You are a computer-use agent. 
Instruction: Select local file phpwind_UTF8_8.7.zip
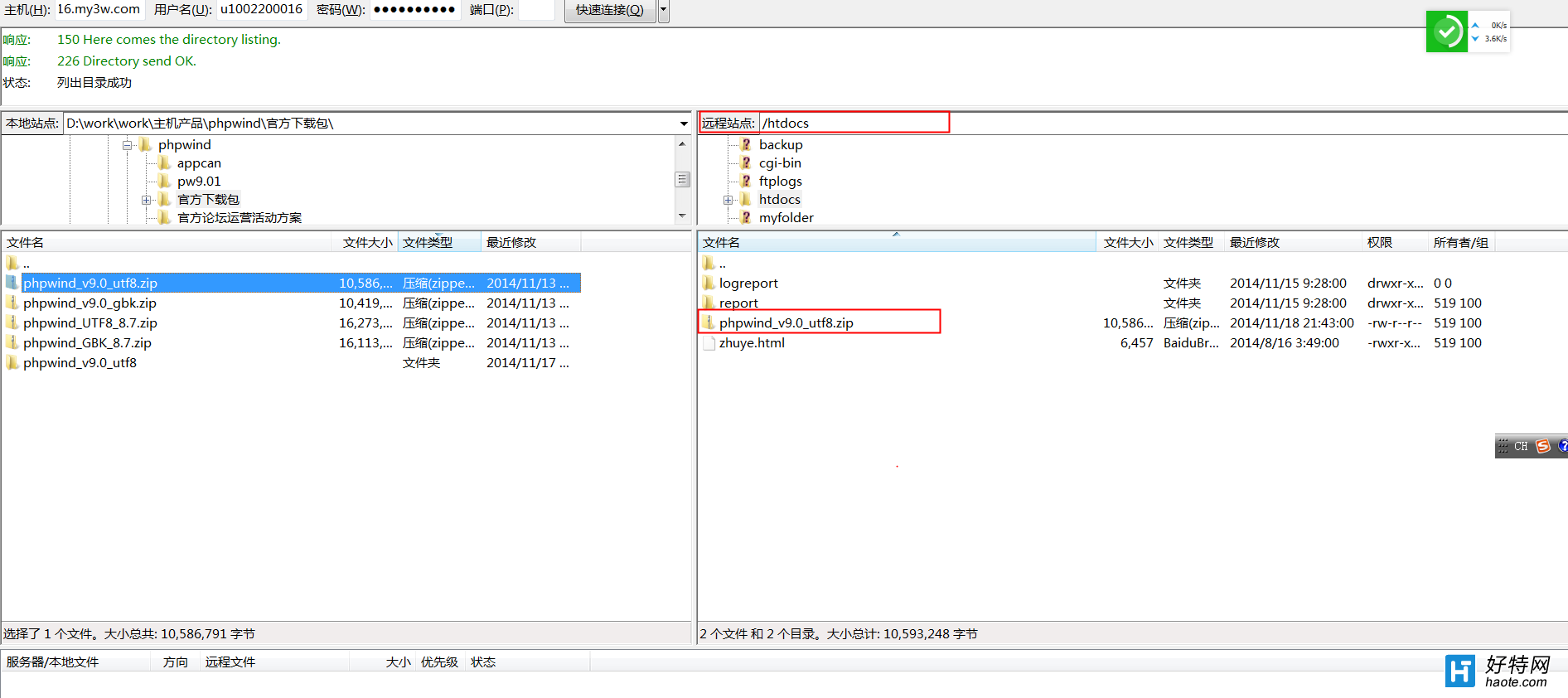[90, 323]
